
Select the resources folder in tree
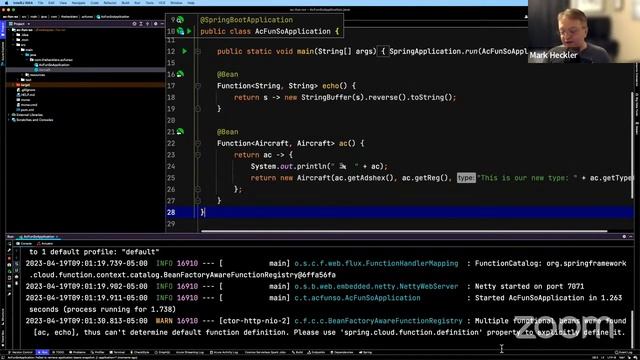click(x=36, y=75)
